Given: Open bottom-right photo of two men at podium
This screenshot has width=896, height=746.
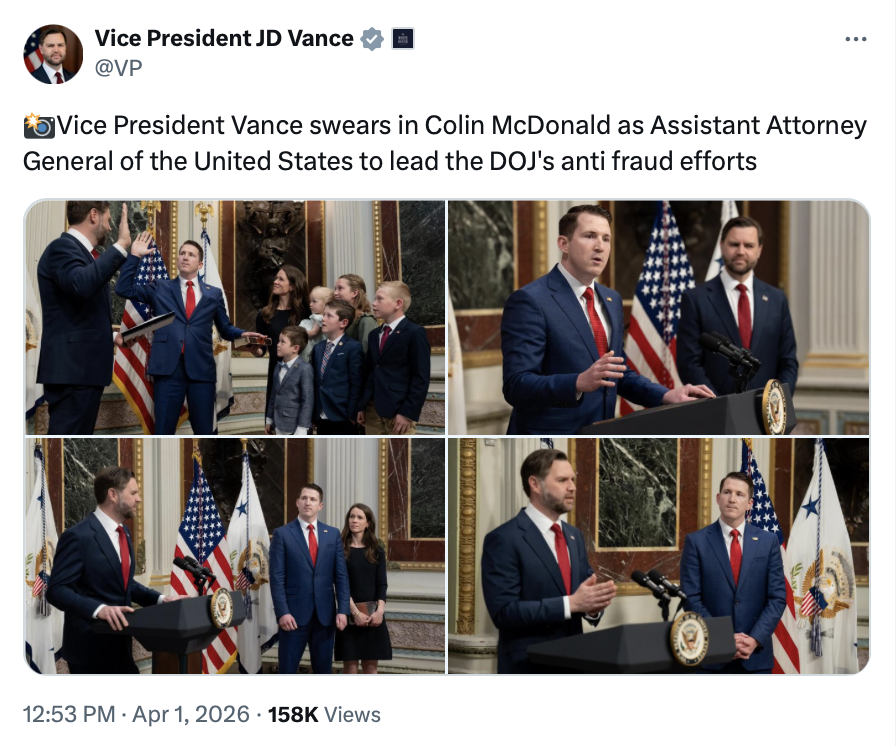Looking at the screenshot, I should tap(658, 556).
